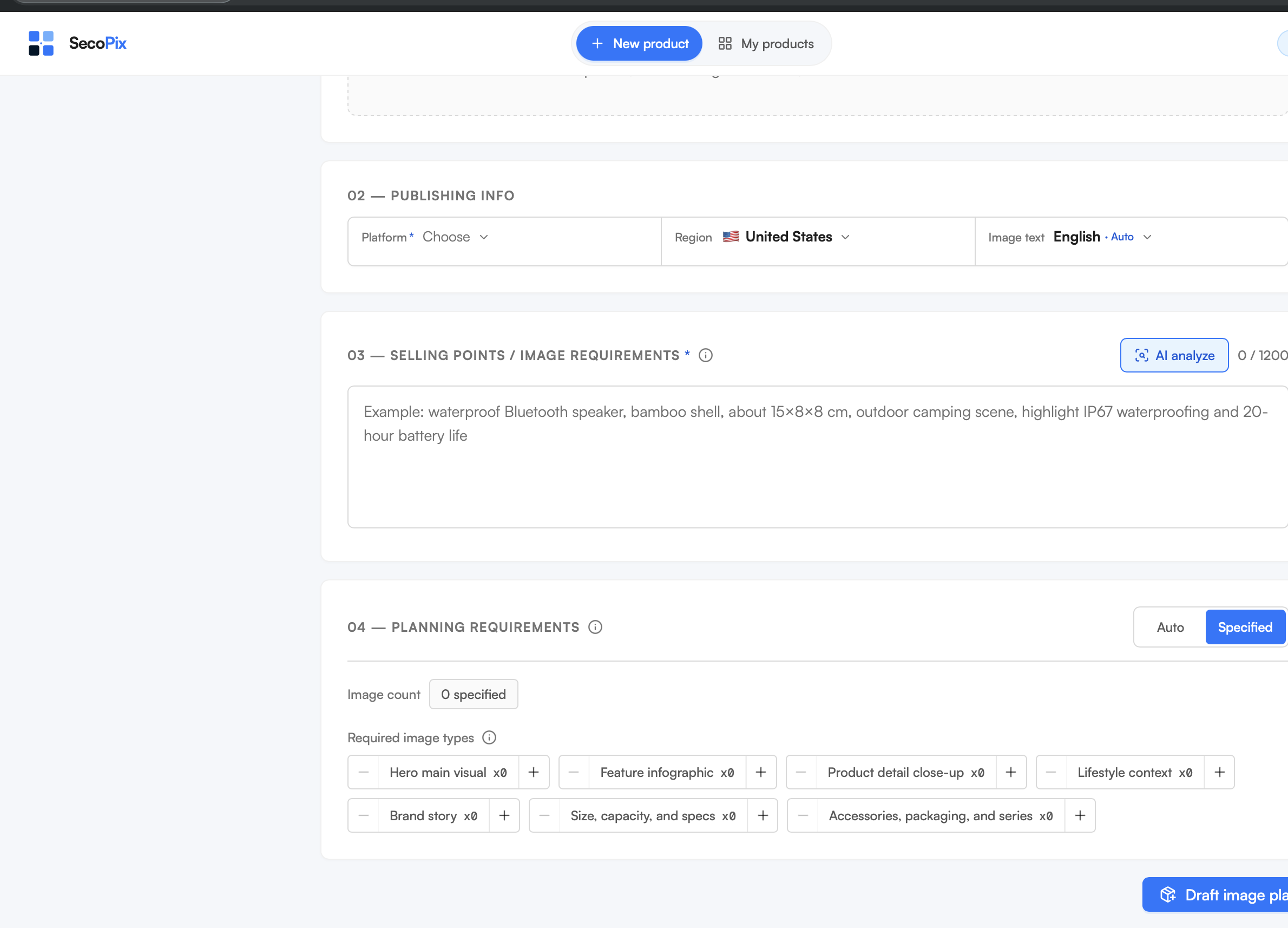Click the Image count label

pos(383,695)
